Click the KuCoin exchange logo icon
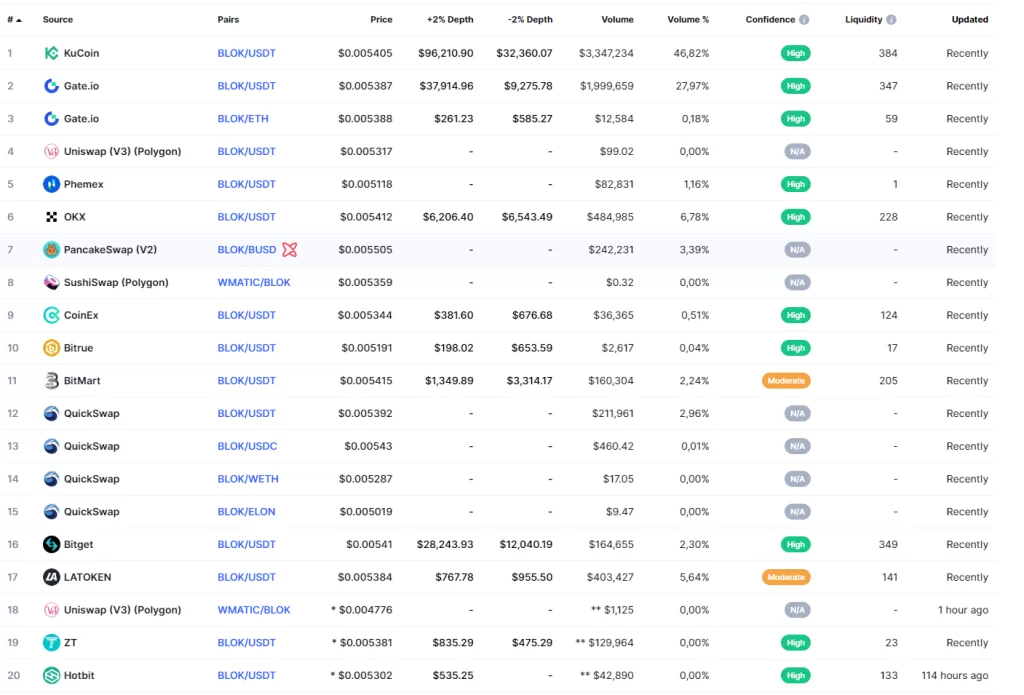 coord(51,53)
